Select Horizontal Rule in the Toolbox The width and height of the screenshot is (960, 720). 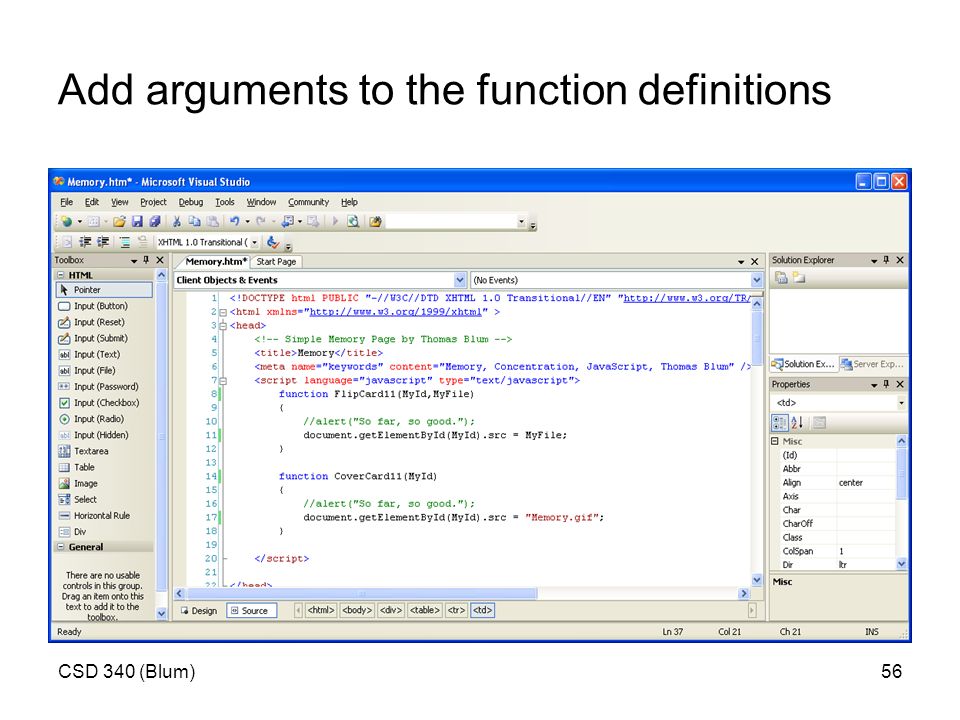pos(104,516)
